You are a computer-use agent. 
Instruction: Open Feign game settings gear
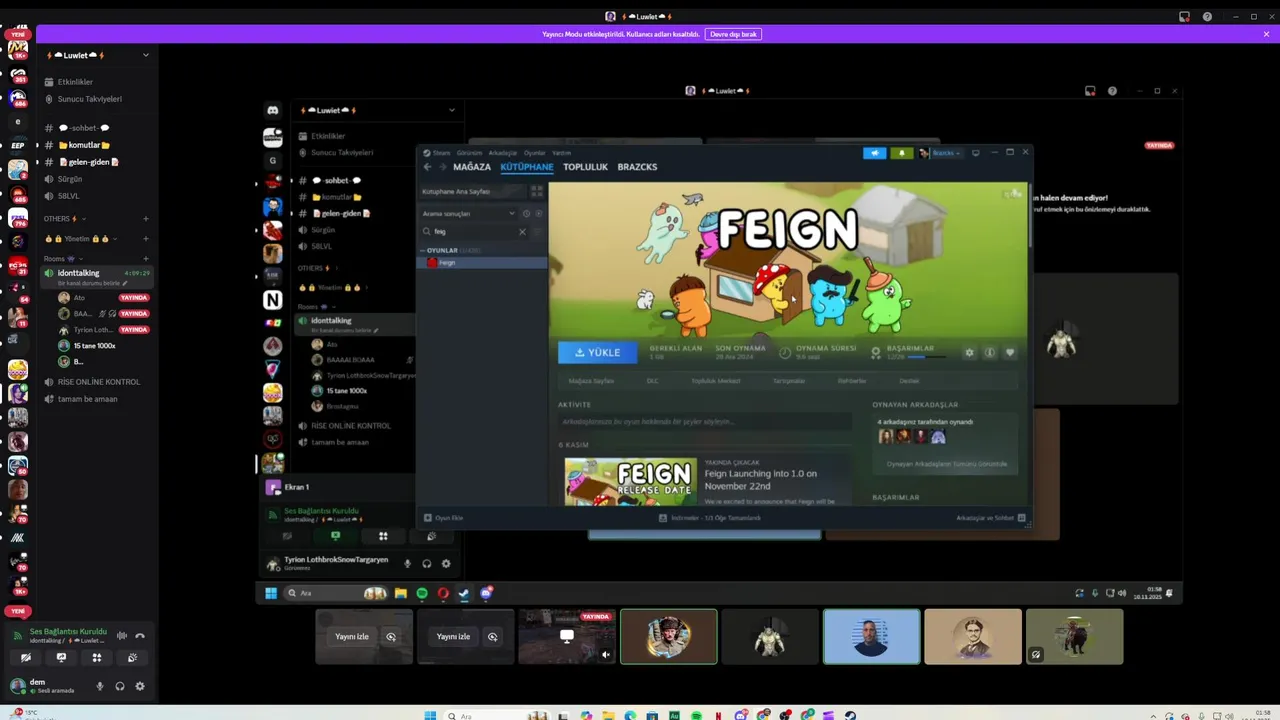pyautogui.click(x=969, y=352)
